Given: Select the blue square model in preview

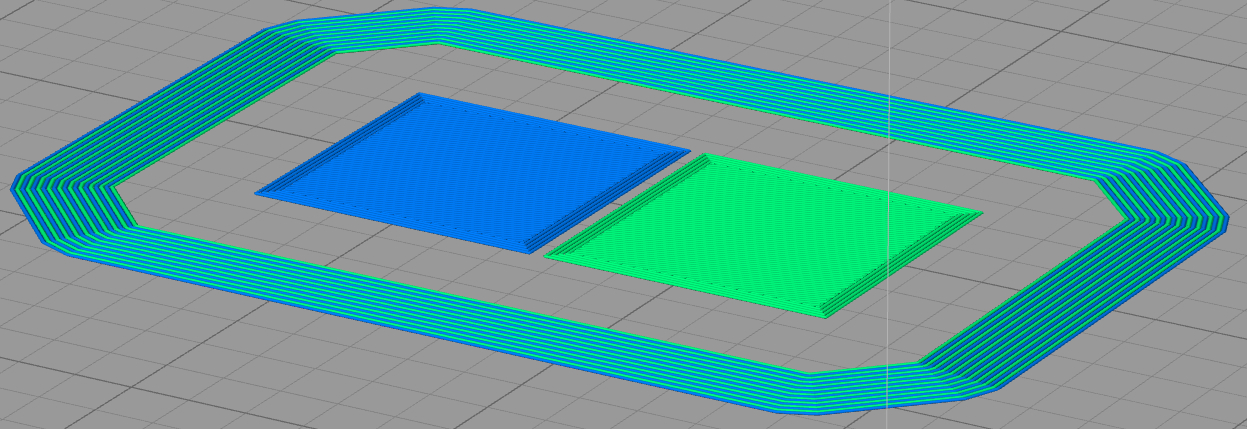Looking at the screenshot, I should coord(472,171).
